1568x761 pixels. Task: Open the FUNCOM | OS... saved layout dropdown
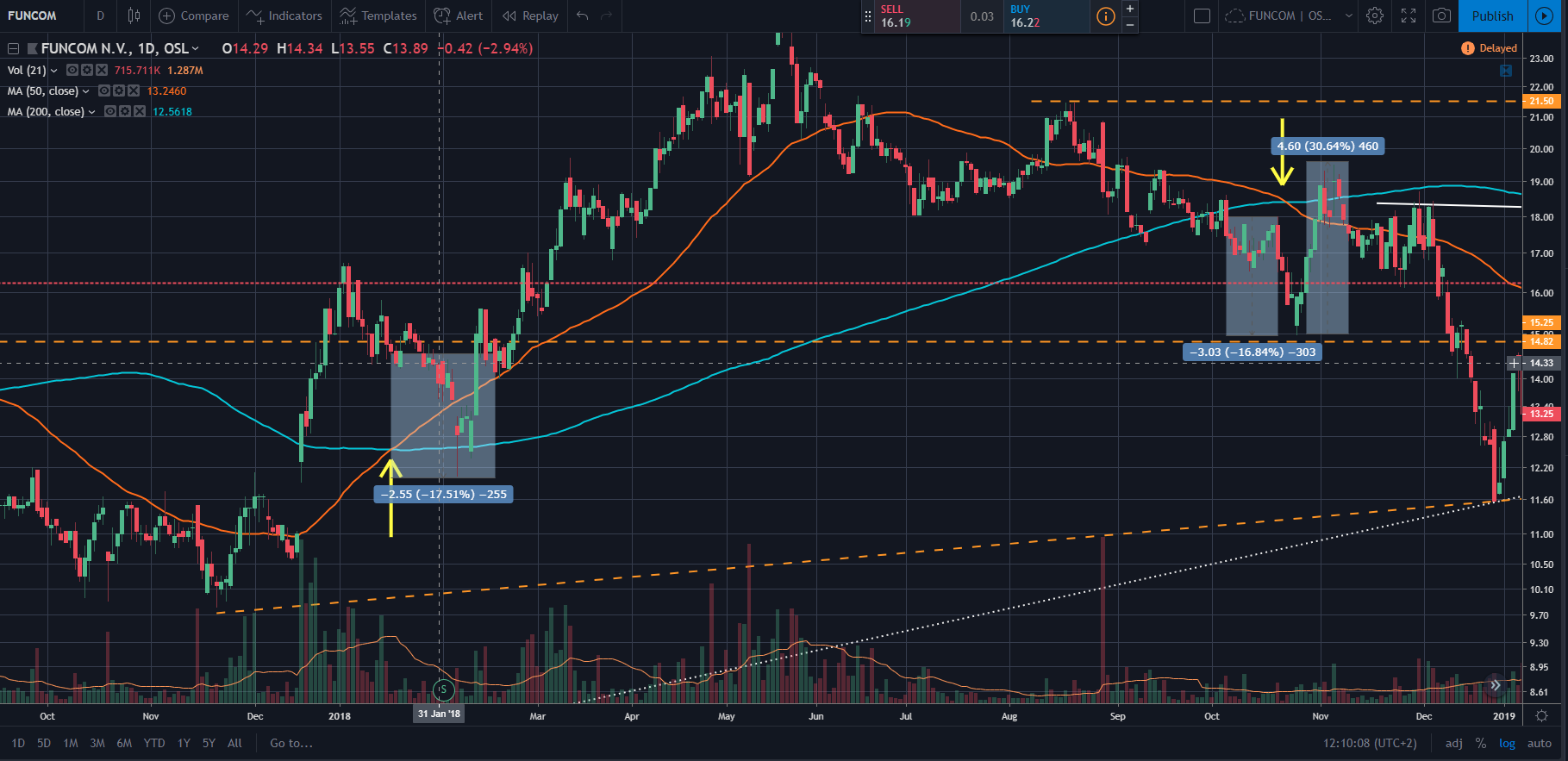(1289, 16)
